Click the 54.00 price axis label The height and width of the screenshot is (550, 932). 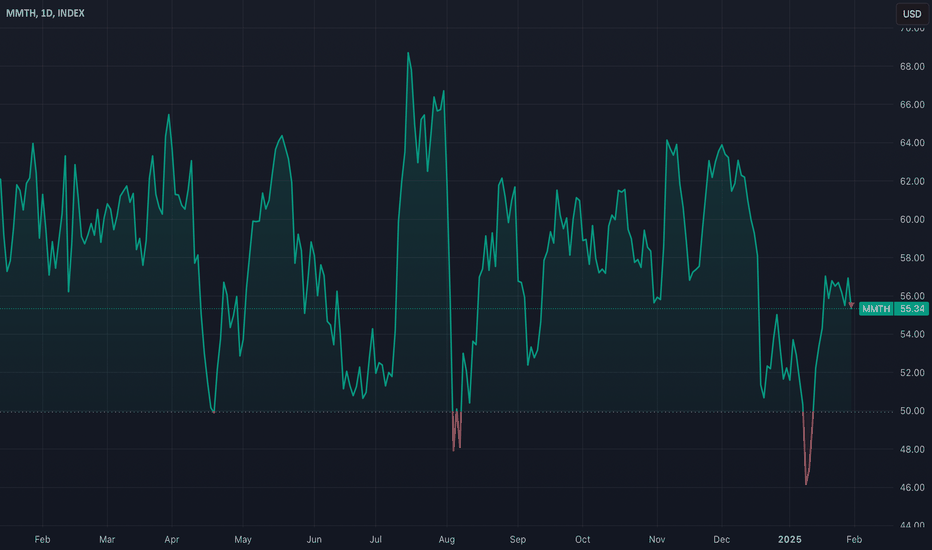tap(912, 334)
